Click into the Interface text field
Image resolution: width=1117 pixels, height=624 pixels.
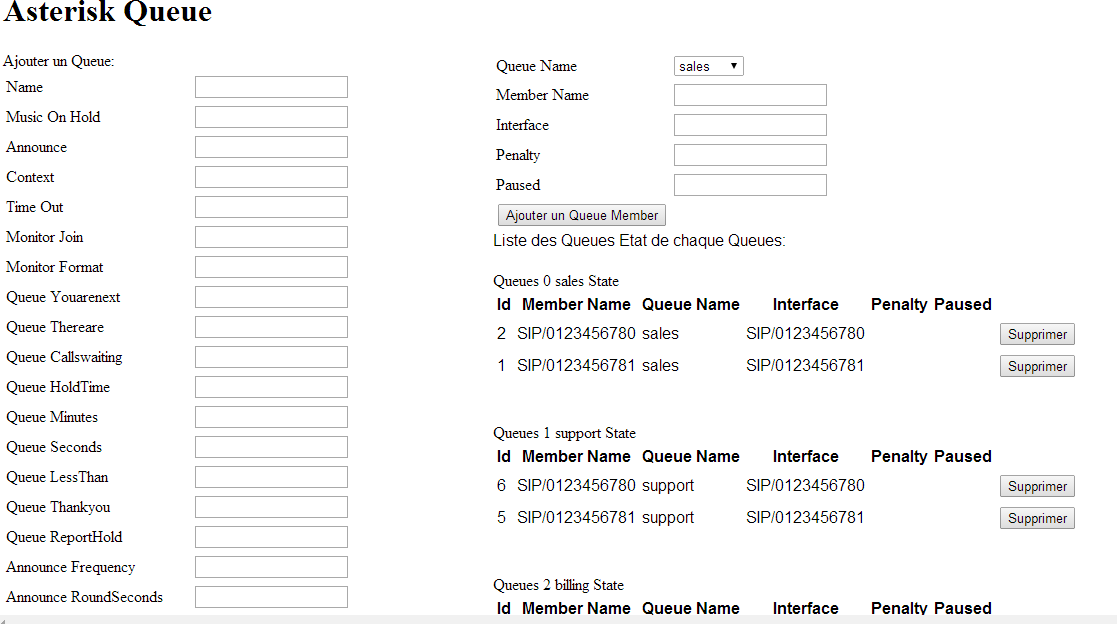(x=750, y=125)
